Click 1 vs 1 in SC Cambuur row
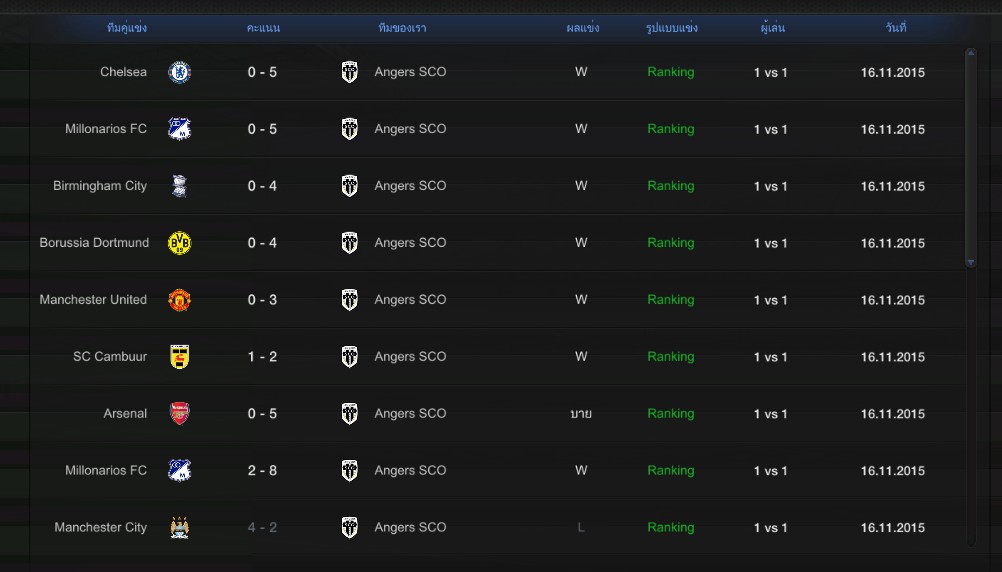Image resolution: width=1002 pixels, height=572 pixels. 770,357
